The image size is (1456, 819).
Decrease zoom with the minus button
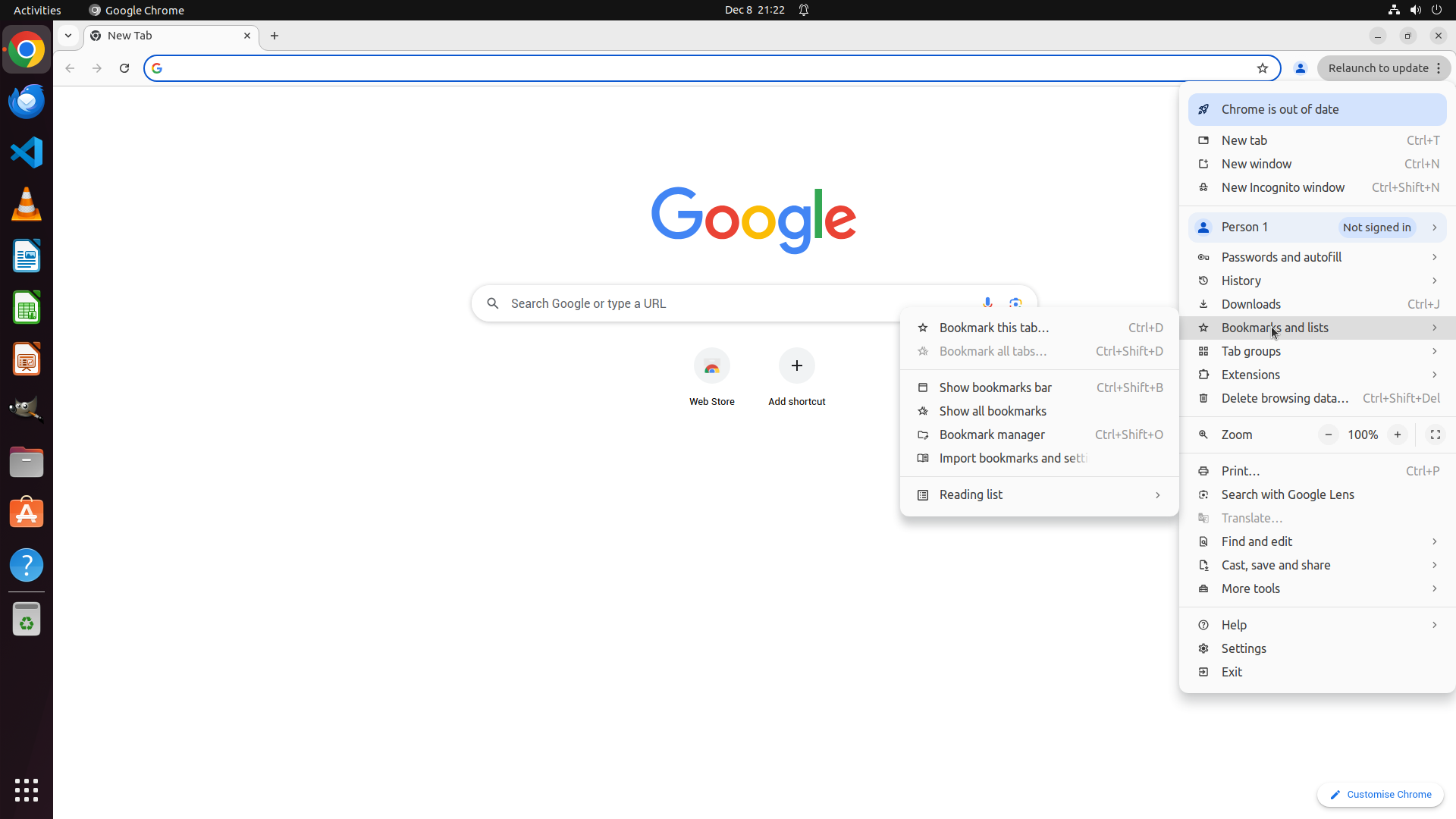point(1329,435)
